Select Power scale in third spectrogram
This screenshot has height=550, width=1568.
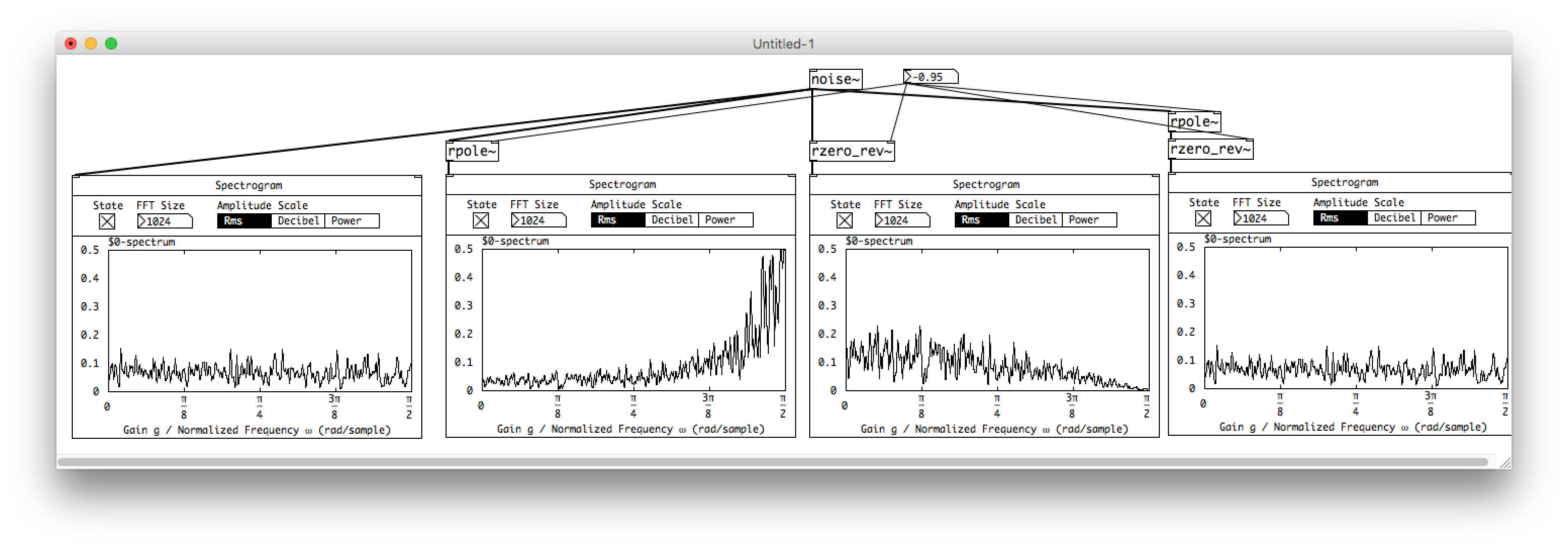coord(1090,220)
